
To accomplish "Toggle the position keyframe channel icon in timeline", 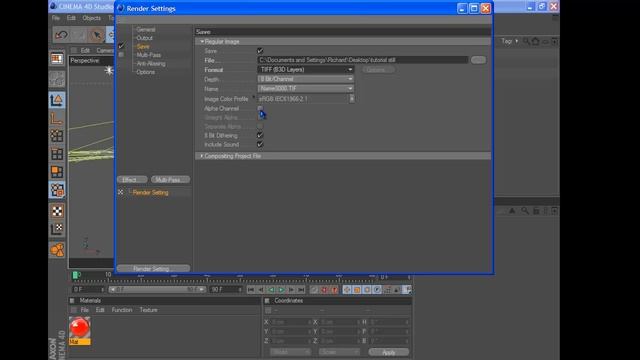I will point(347,290).
